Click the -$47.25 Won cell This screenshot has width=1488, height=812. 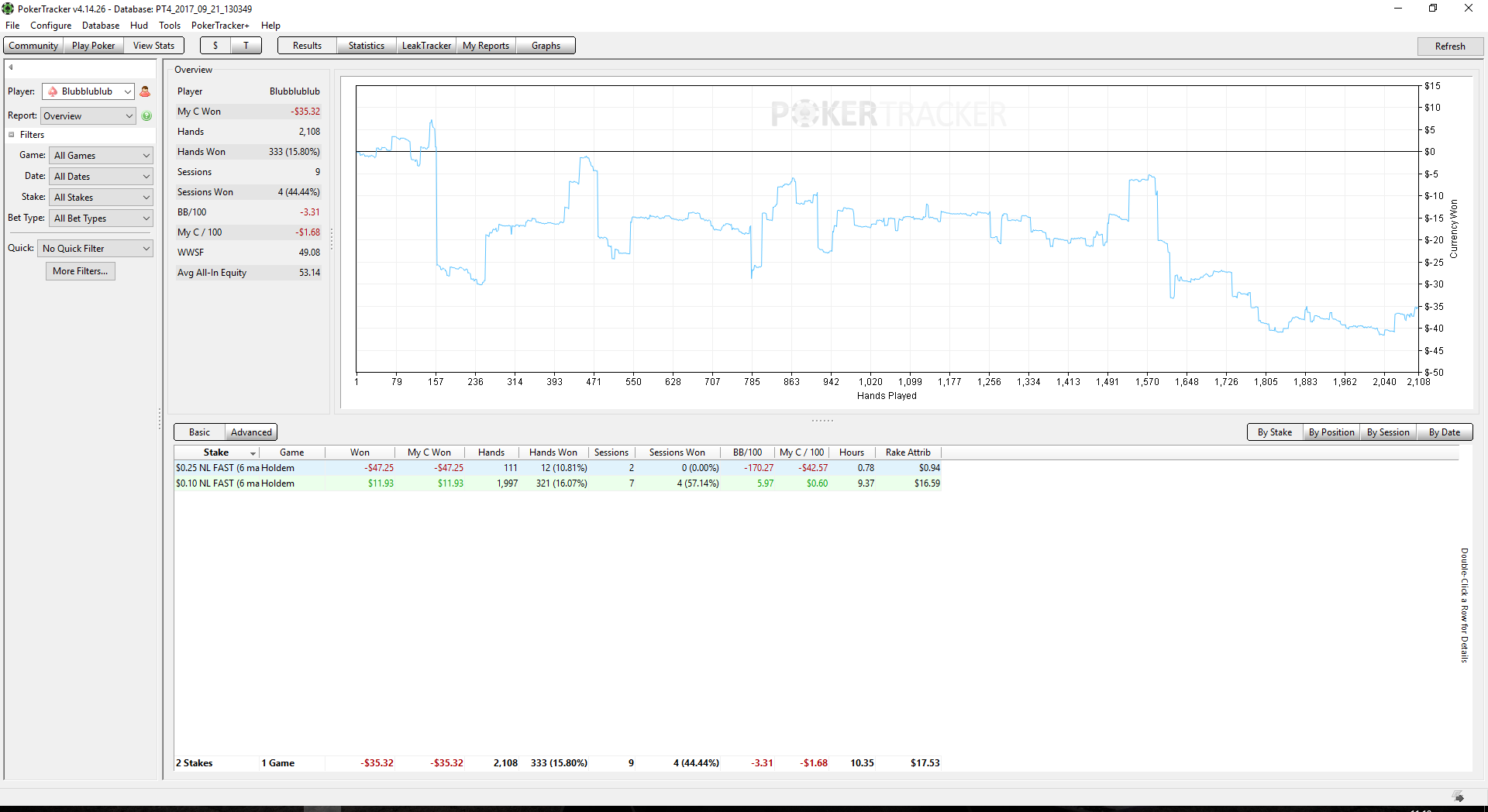379,468
